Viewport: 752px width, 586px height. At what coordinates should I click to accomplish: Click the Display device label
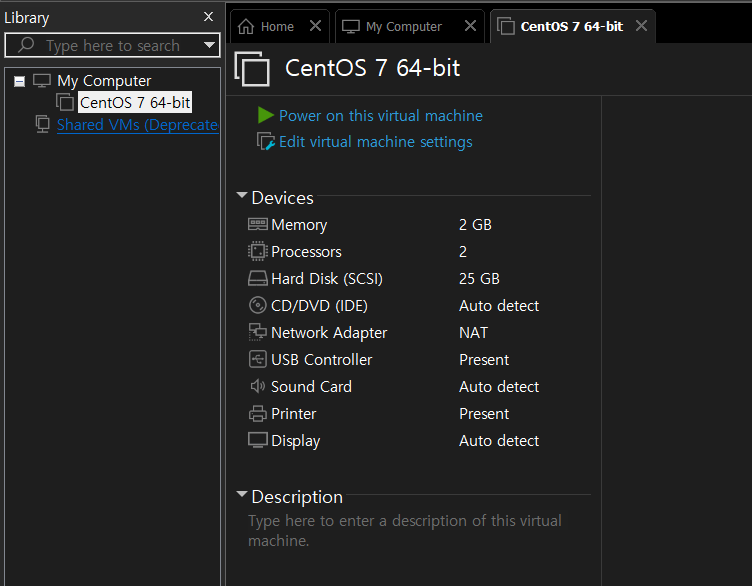click(x=295, y=441)
